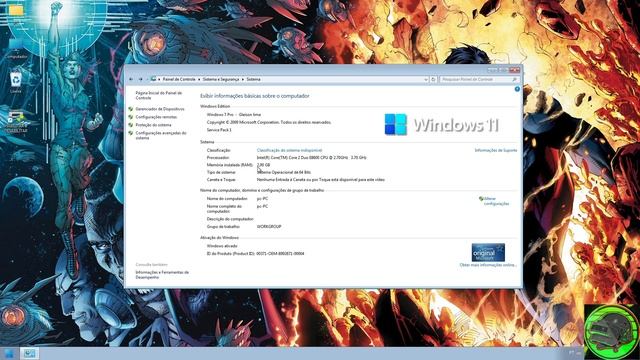The width and height of the screenshot is (640, 360).
Task: Open Obter mais informações online link
Action: pyautogui.click(x=488, y=265)
